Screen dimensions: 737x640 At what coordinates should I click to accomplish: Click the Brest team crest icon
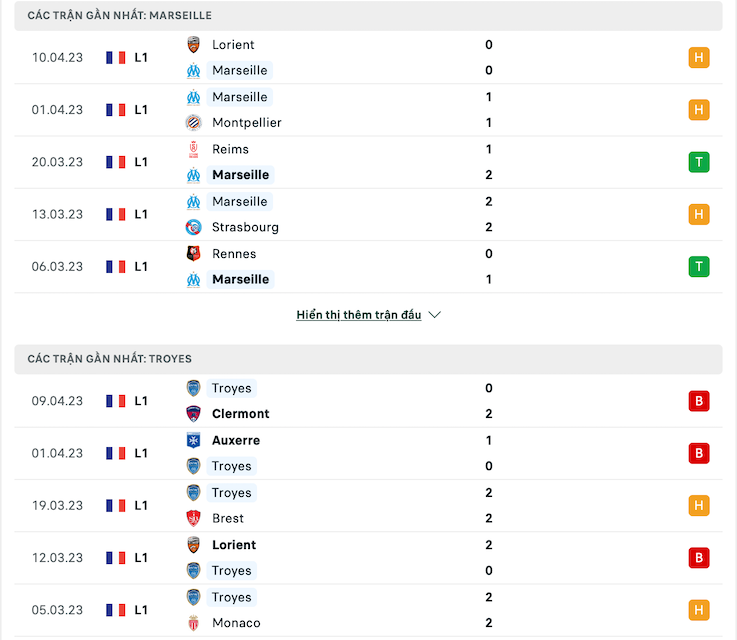(x=193, y=518)
